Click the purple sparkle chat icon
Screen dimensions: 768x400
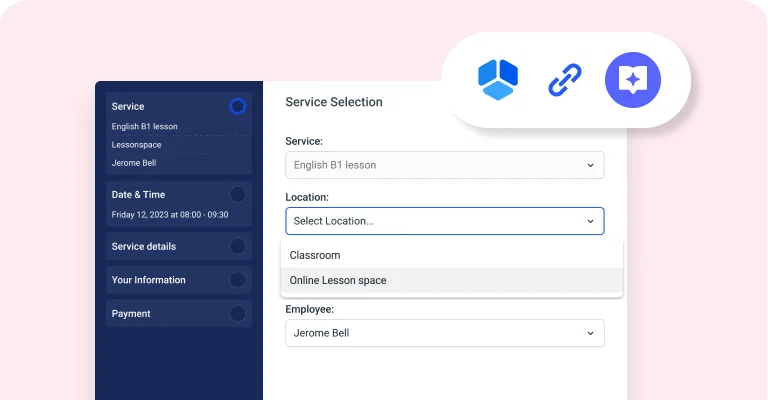click(633, 80)
